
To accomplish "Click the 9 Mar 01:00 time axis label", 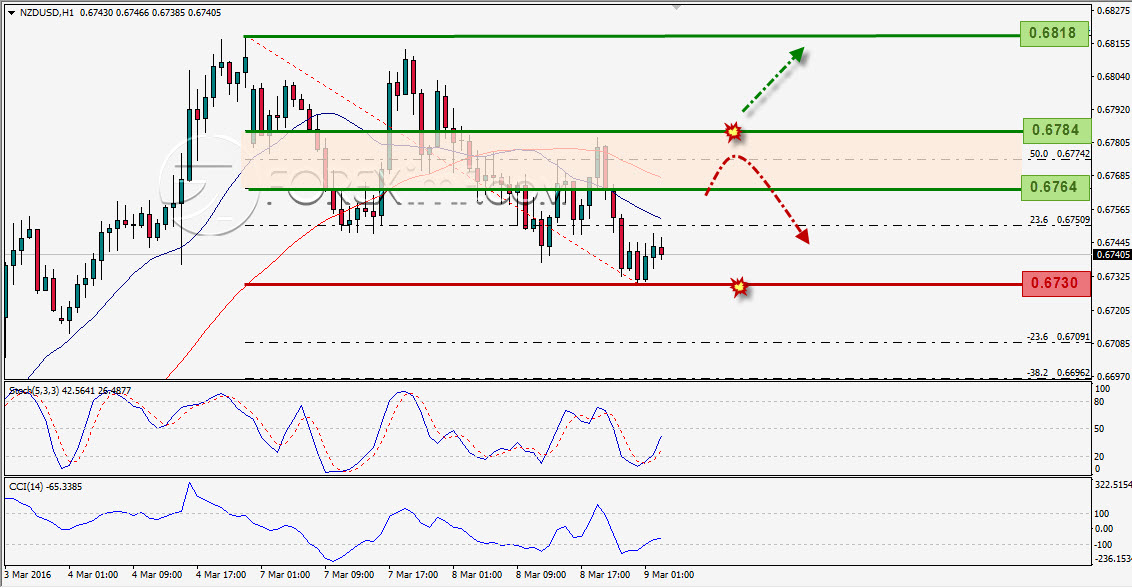I will click(x=668, y=575).
